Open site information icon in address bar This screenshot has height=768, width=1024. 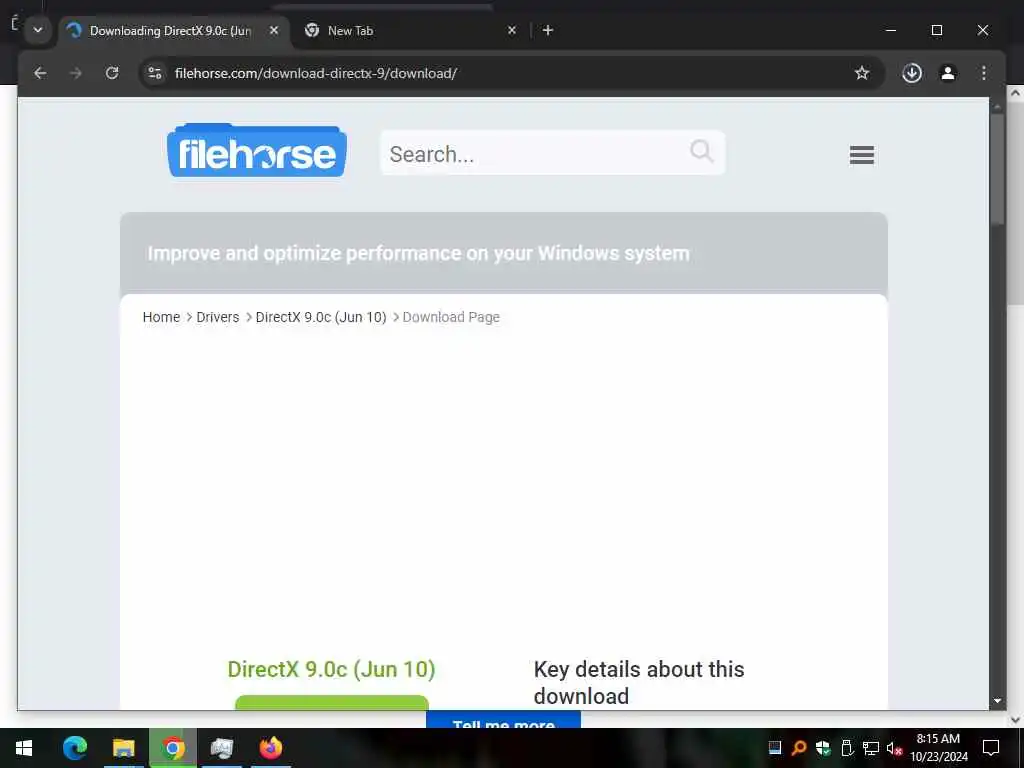(155, 73)
